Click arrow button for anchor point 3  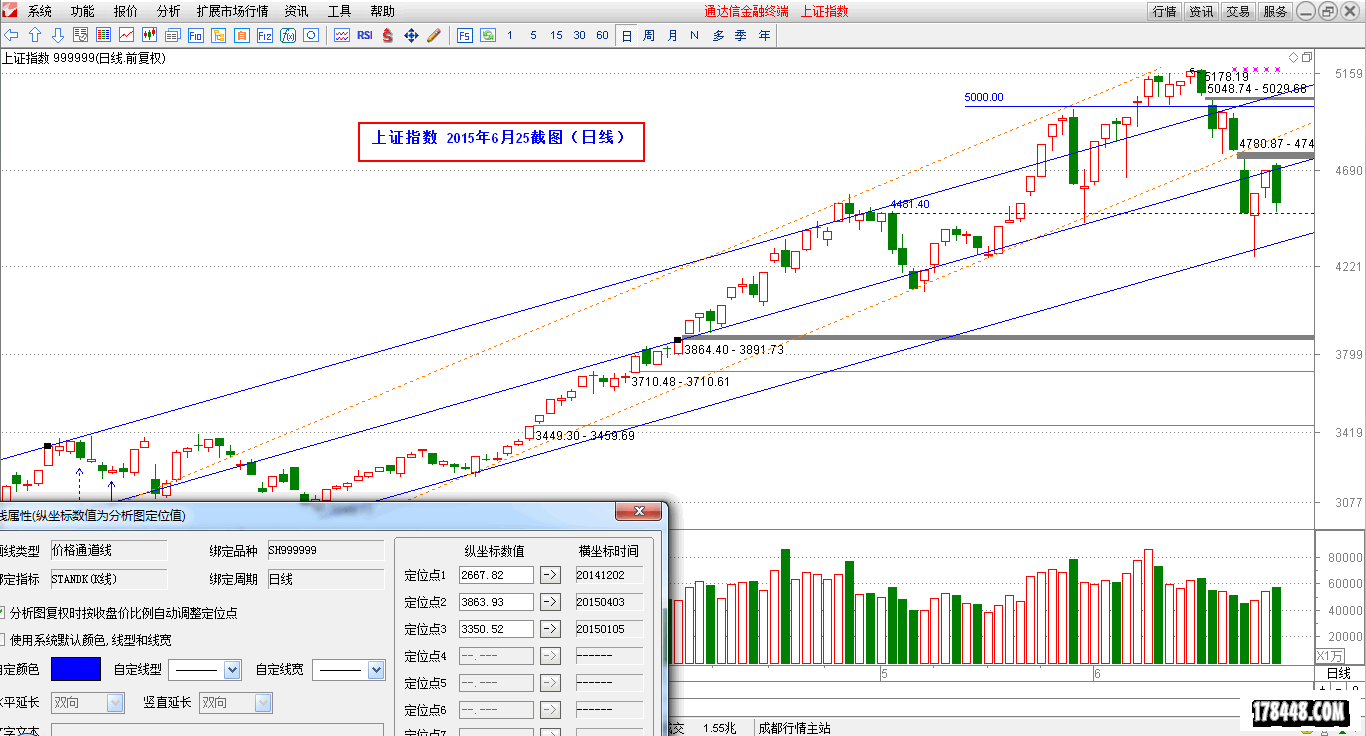click(x=550, y=629)
